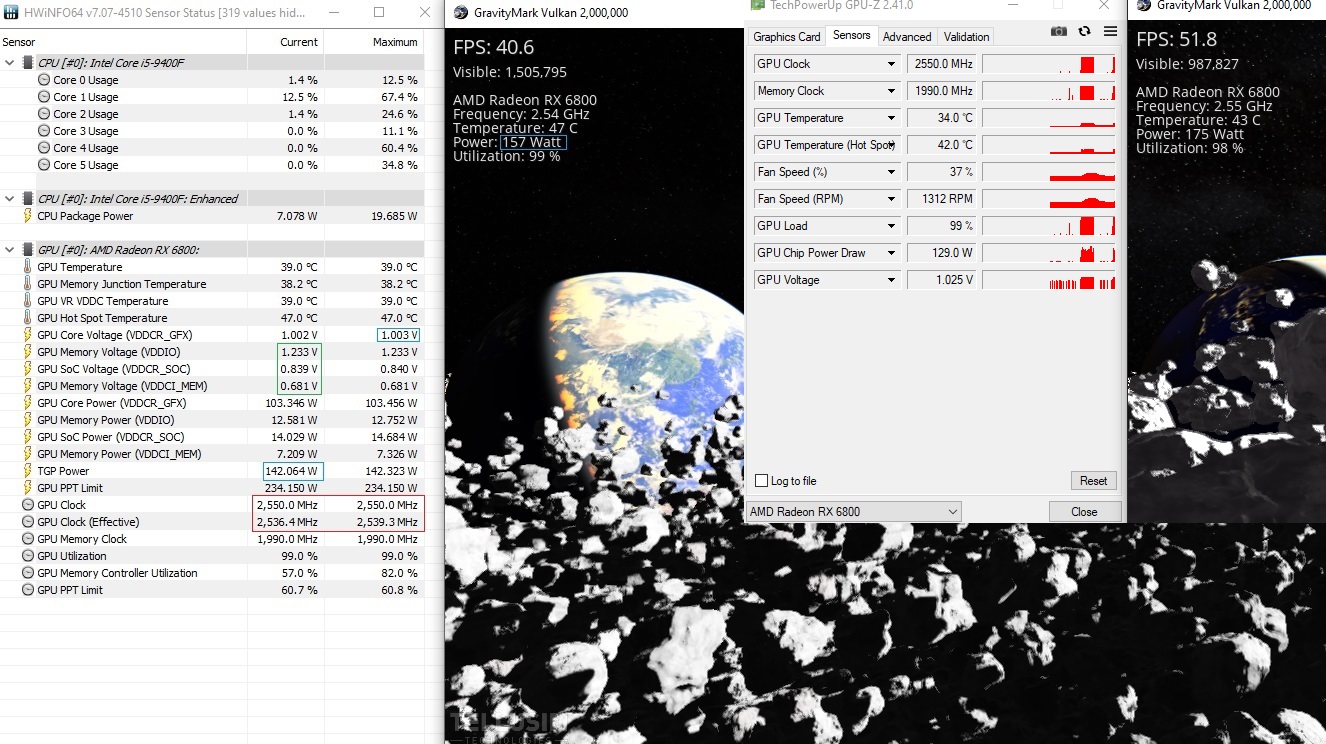Click the HWiNFO64 title bar app icon

[x=10, y=13]
